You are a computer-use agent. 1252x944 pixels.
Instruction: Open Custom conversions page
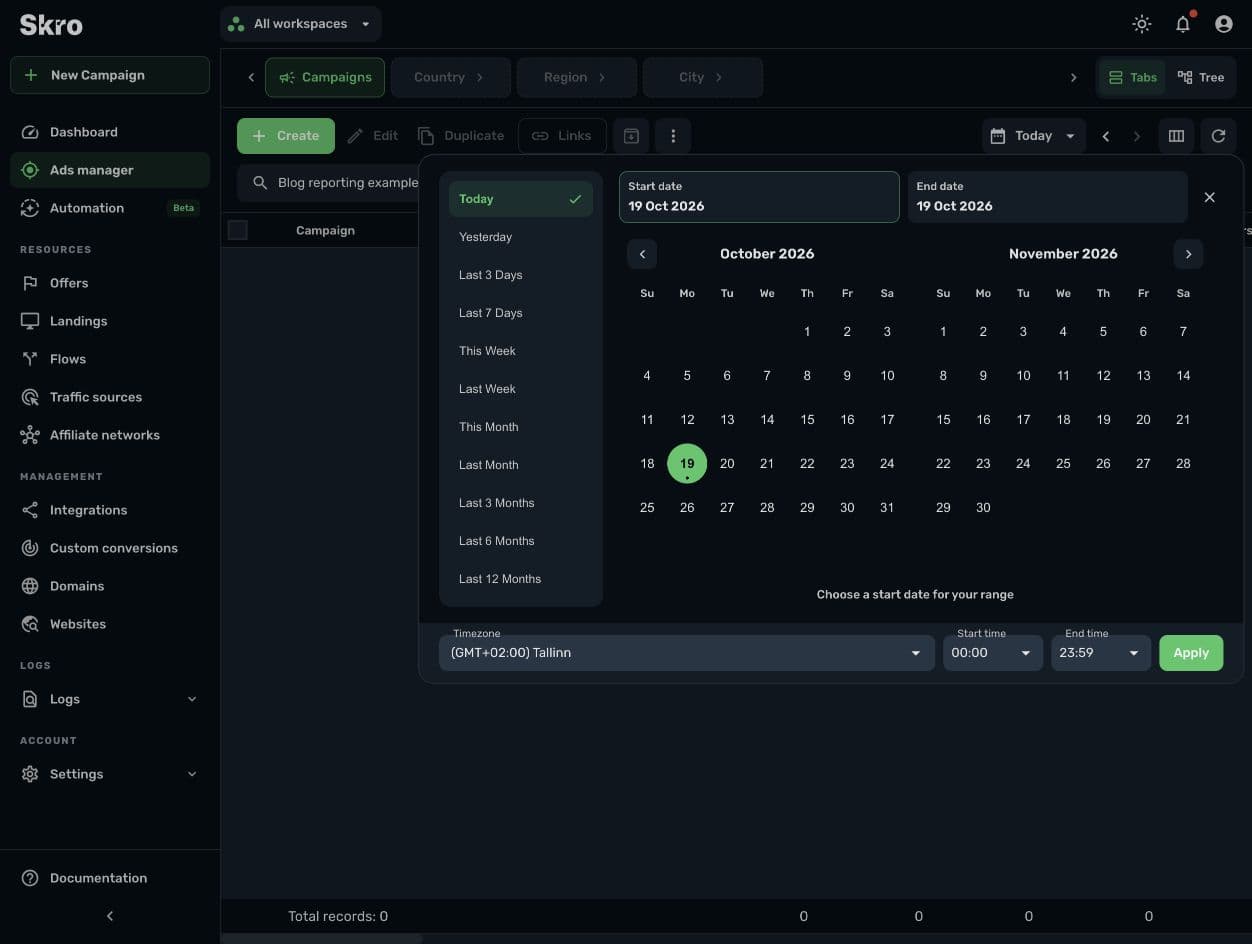click(x=110, y=548)
